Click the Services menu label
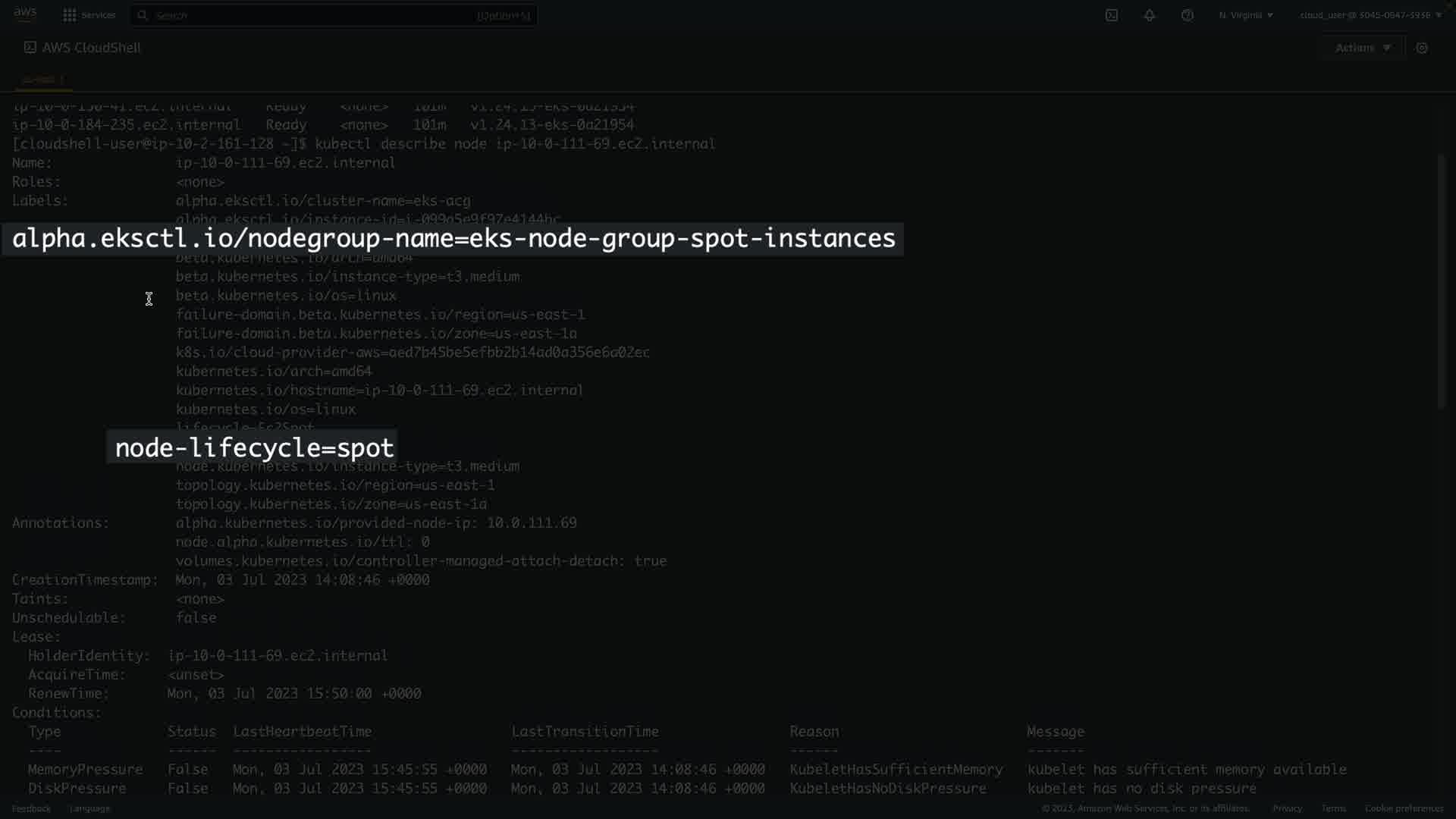This screenshot has width=1456, height=819. (x=99, y=15)
